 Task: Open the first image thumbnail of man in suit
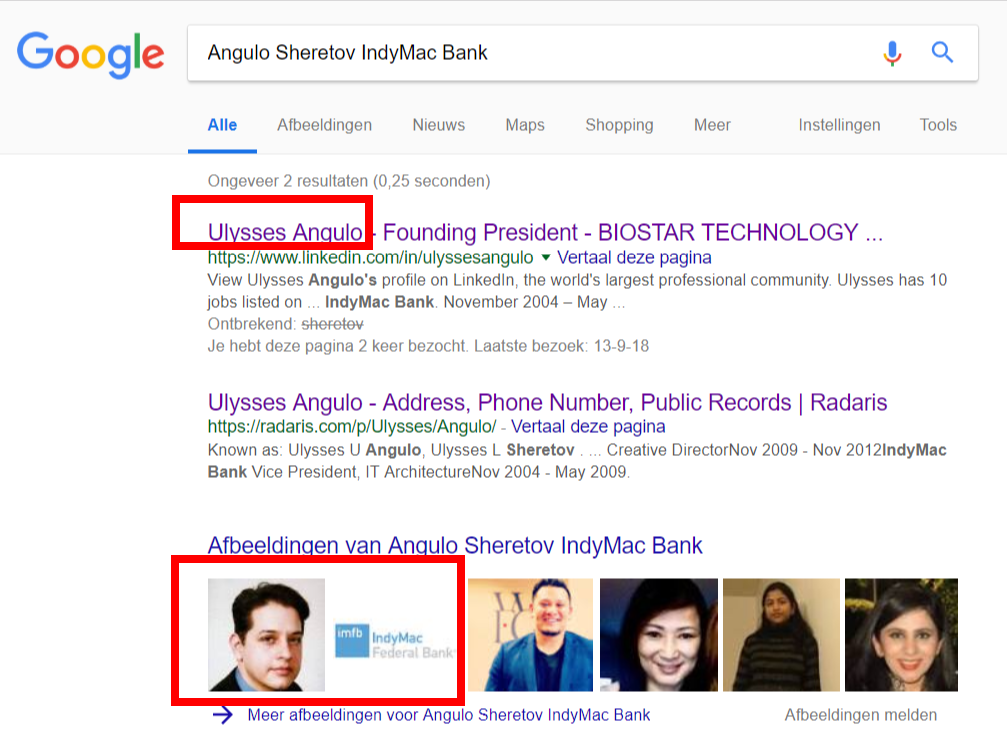[x=266, y=635]
